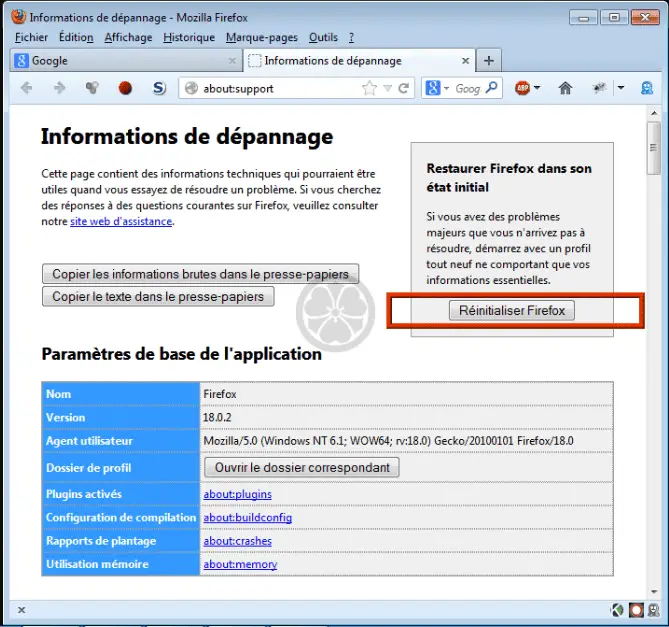Go back with the back arrow
This screenshot has height=627, width=669.
tap(26, 88)
